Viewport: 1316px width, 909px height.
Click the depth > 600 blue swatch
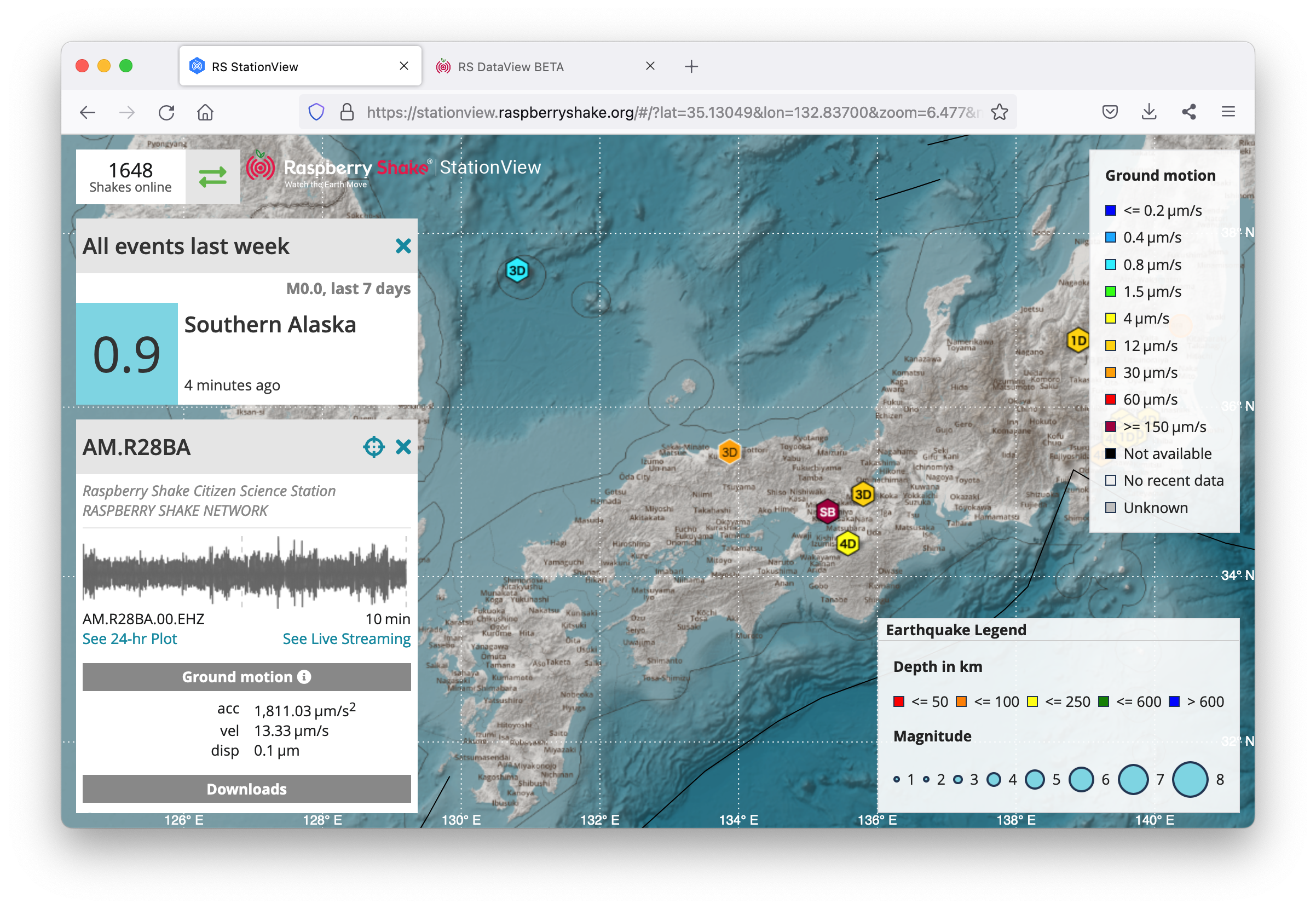[1174, 701]
